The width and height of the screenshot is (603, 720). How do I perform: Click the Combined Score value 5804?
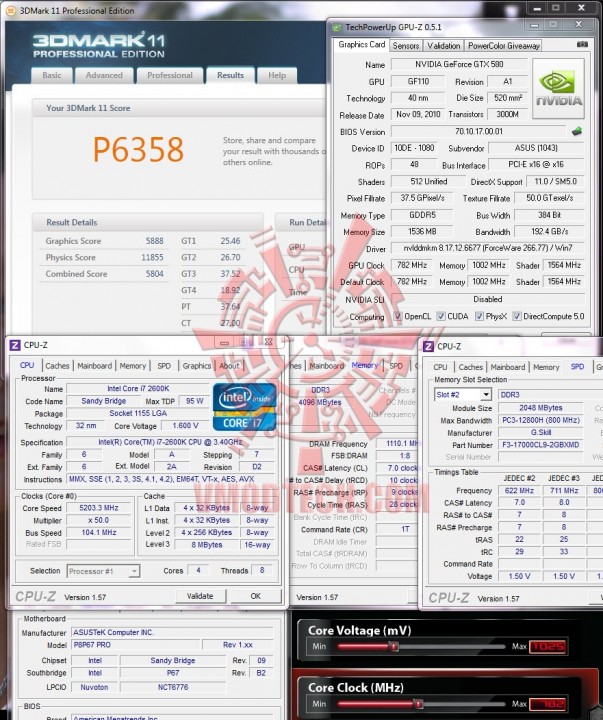pyautogui.click(x=155, y=274)
